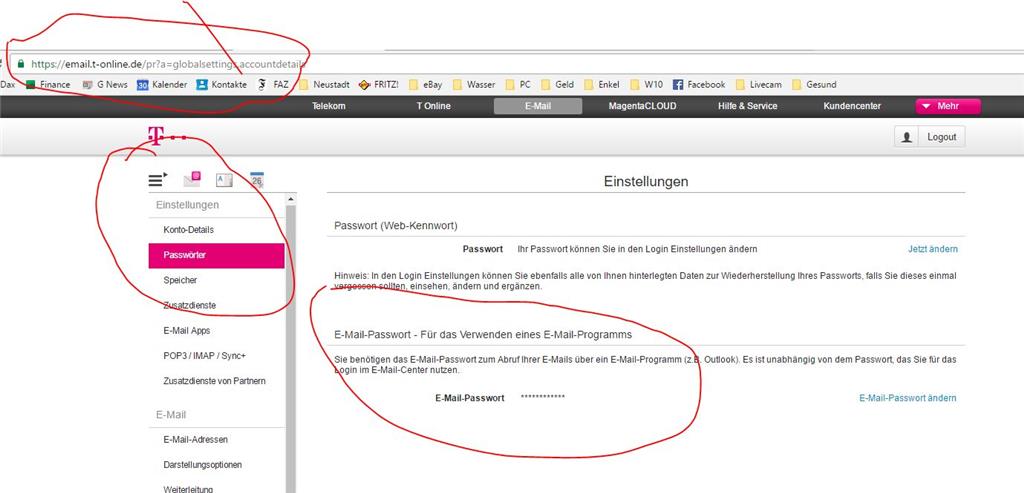
Task: Open the Kontakte bookmark
Action: click(222, 84)
